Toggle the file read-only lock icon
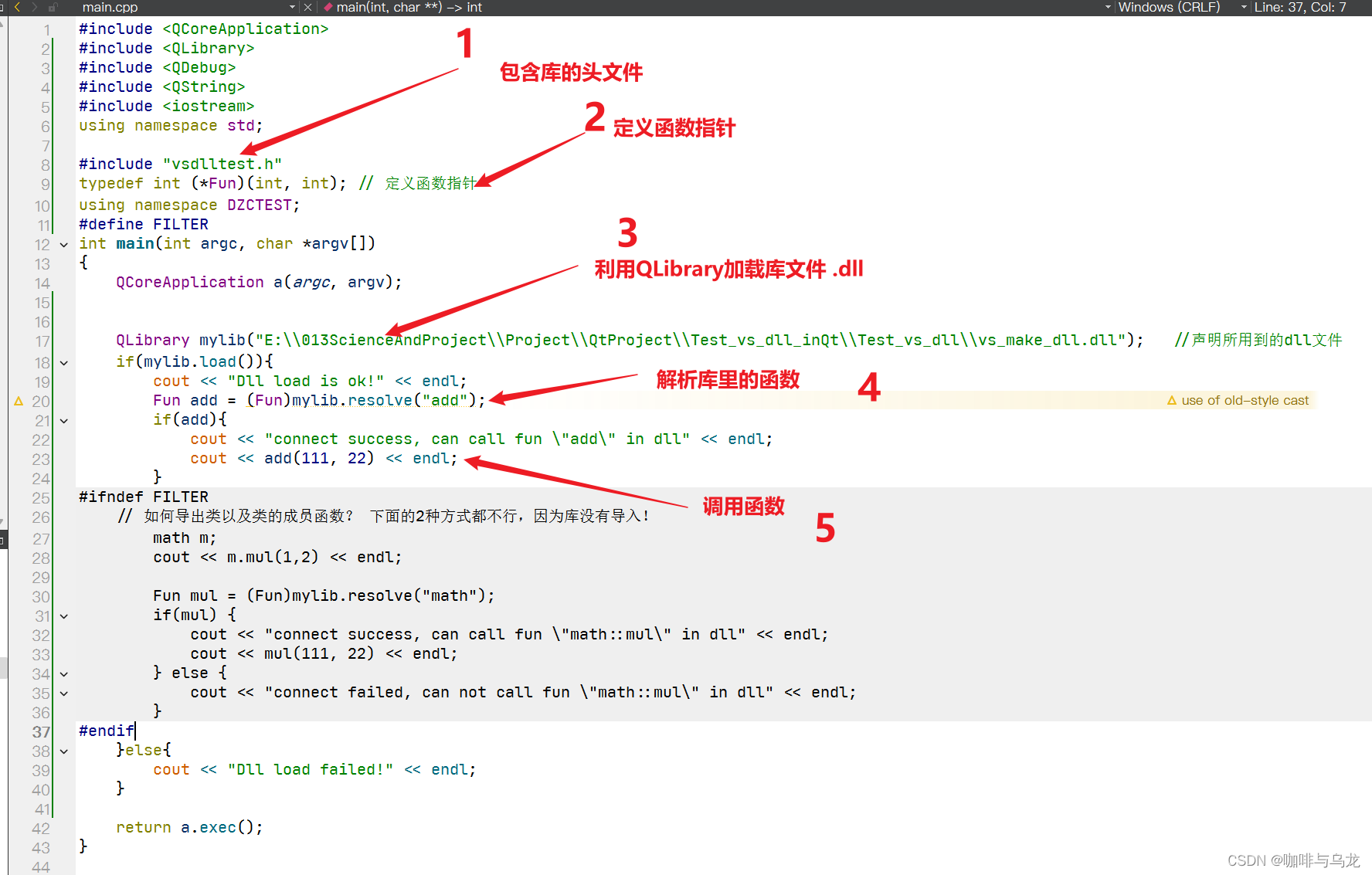The image size is (1372, 875). 53,7
